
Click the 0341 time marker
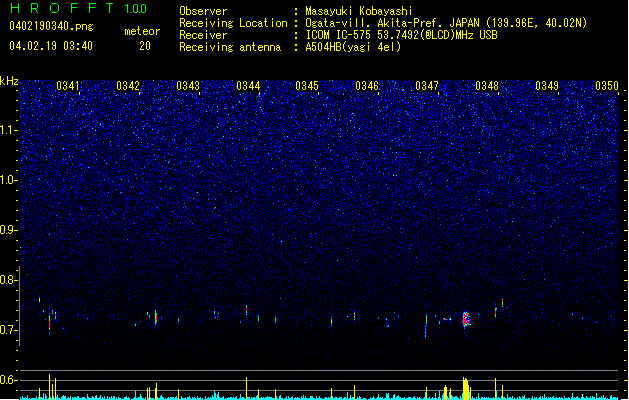click(x=68, y=86)
